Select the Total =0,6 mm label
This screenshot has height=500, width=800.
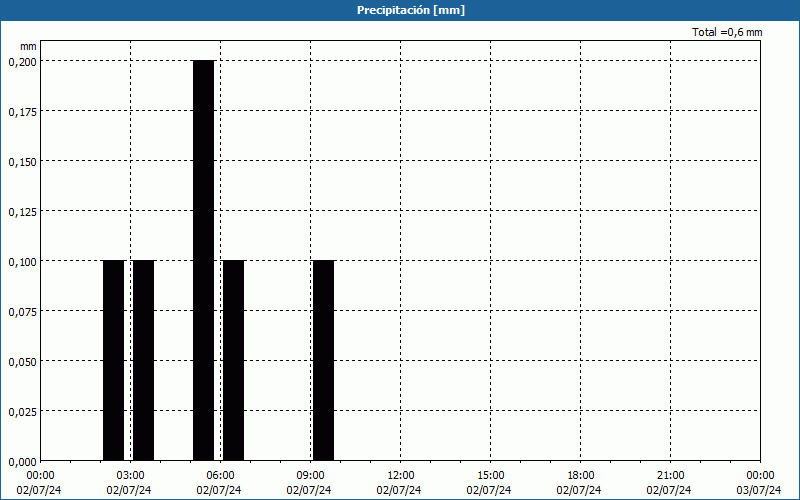point(727,32)
